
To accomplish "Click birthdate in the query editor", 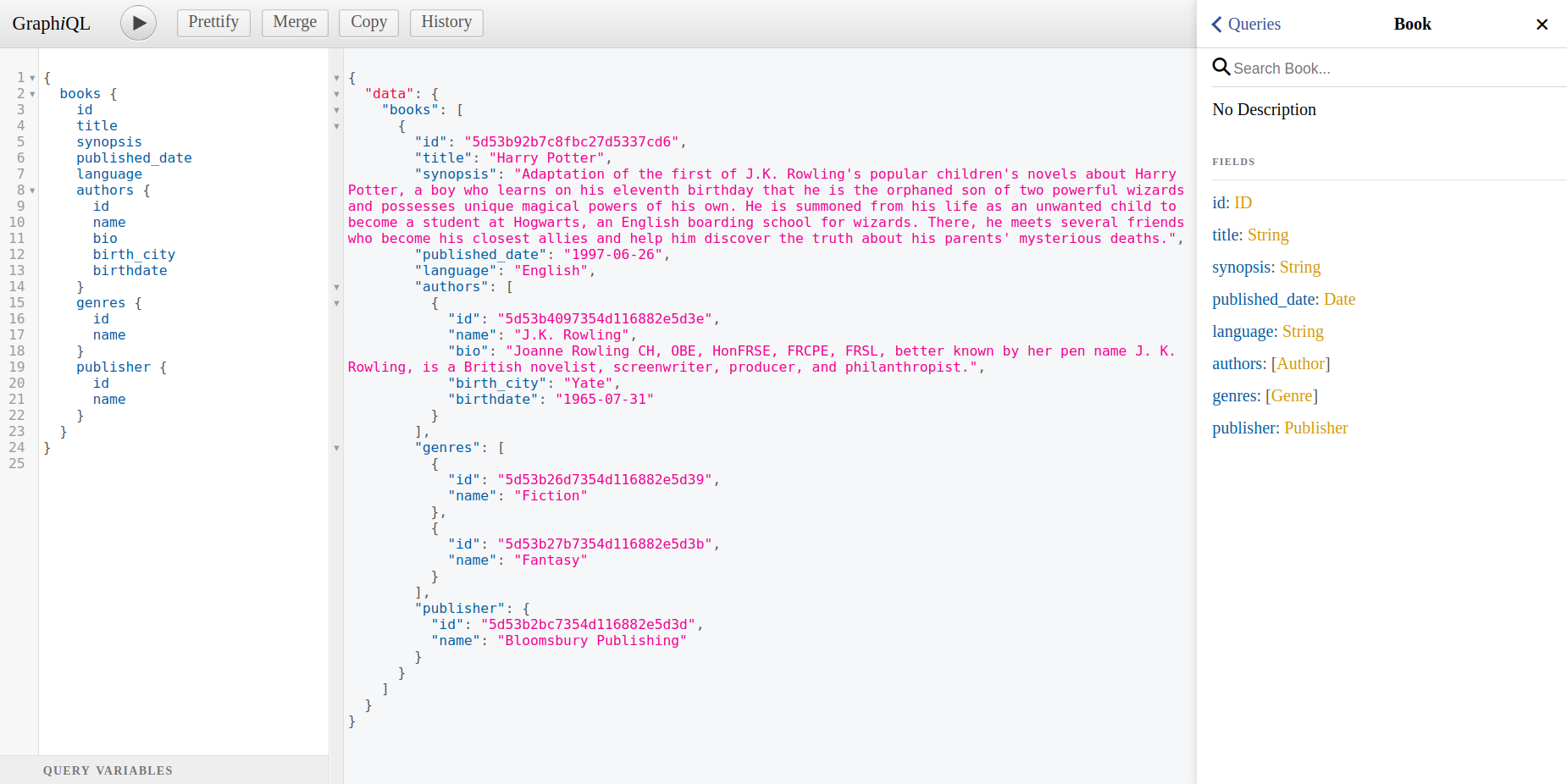I will click(x=130, y=271).
